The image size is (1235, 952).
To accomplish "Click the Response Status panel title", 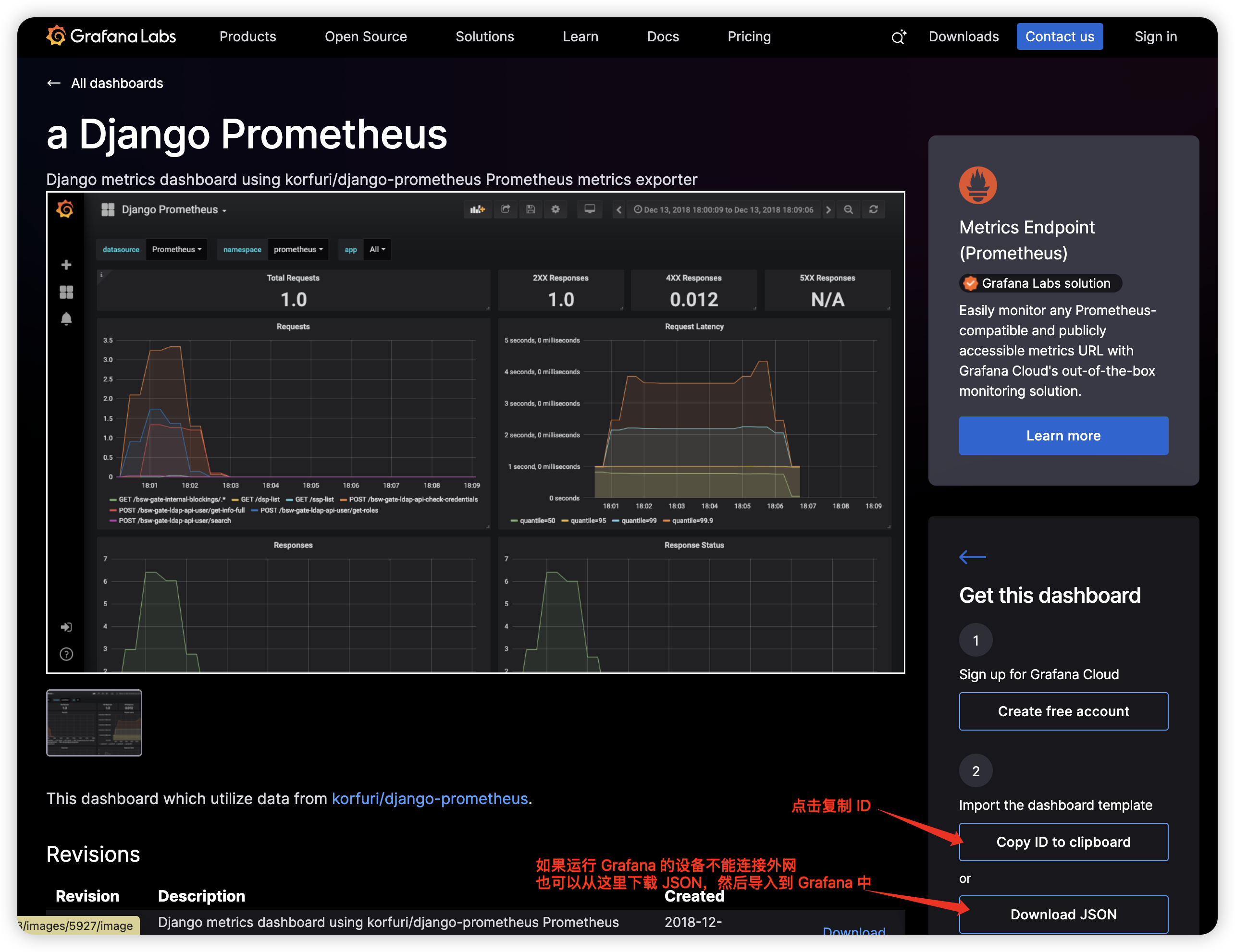I will point(694,545).
